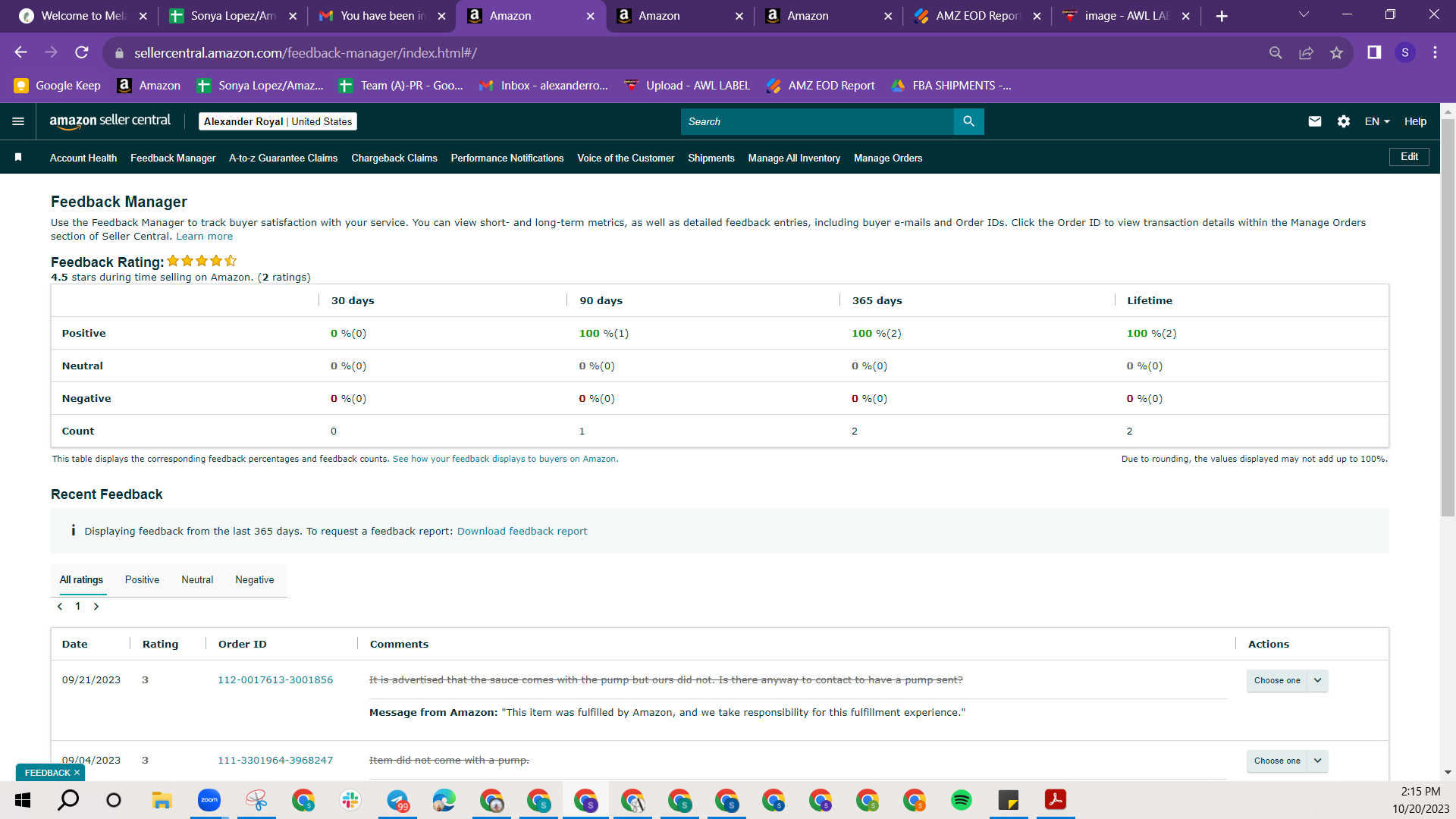The height and width of the screenshot is (819, 1456).
Task: Open the Seller Central hamburger menu
Action: tap(18, 121)
